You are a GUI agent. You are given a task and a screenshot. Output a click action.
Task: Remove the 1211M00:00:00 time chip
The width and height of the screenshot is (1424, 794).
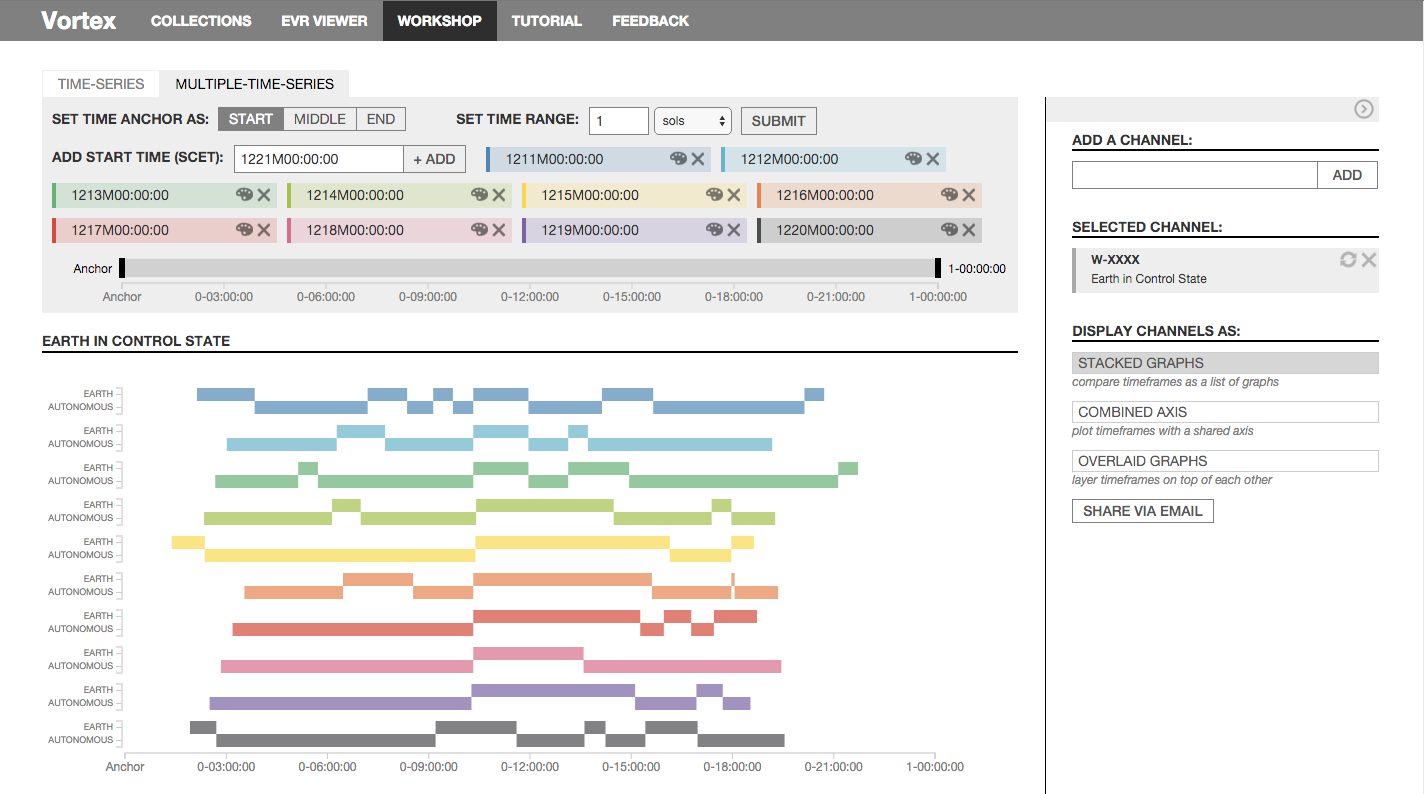click(698, 159)
